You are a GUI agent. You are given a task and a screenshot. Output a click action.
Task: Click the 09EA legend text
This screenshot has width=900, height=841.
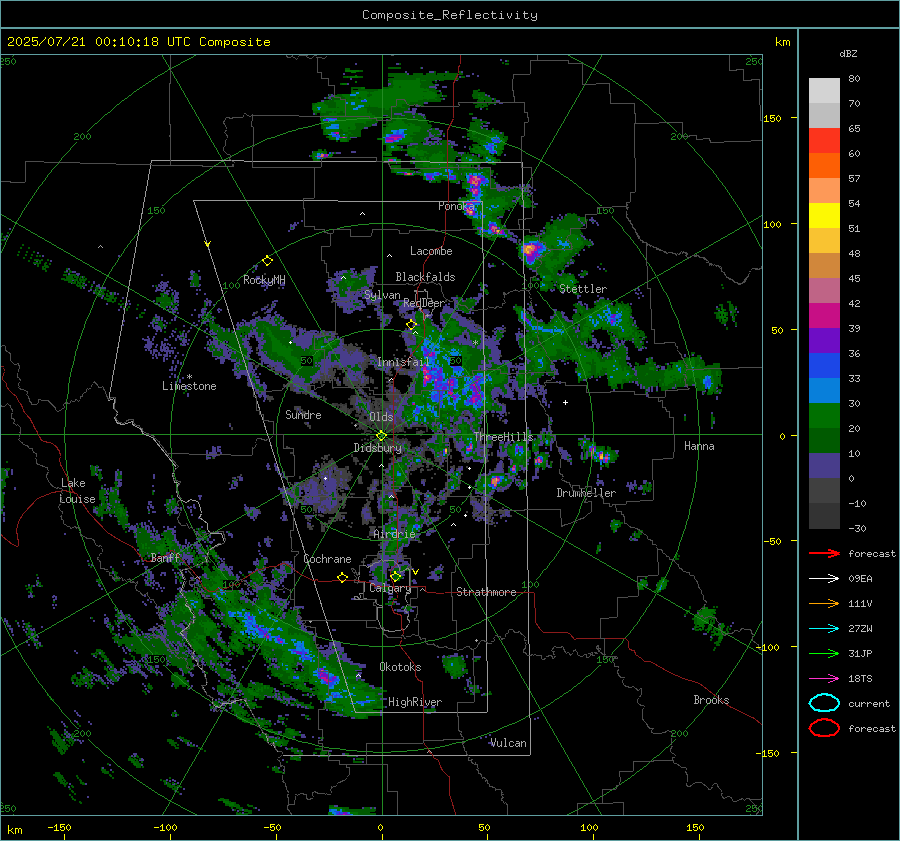[860, 579]
